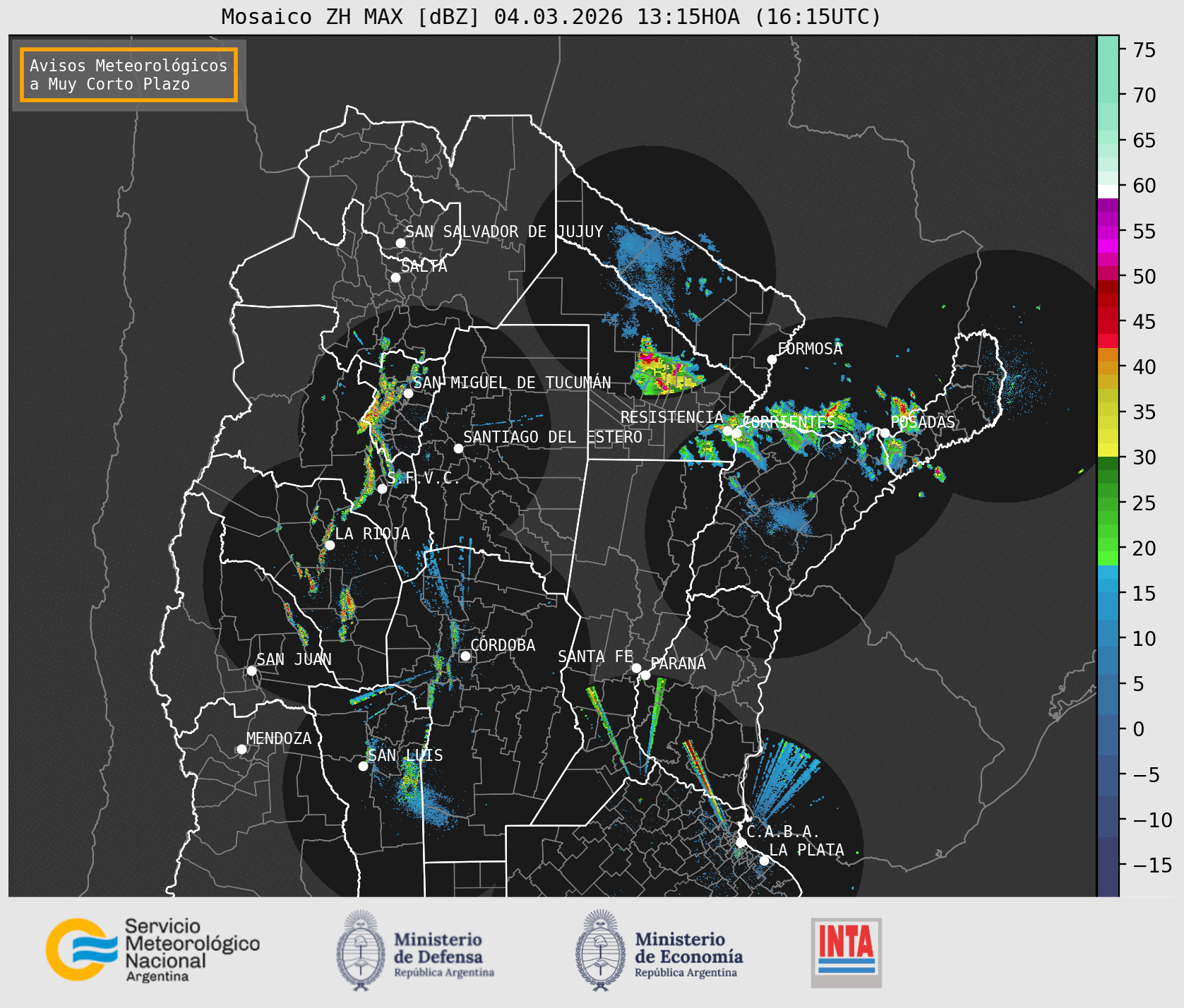
Task: Click the 75 tick label on the color scale
Action: [x=1144, y=50]
